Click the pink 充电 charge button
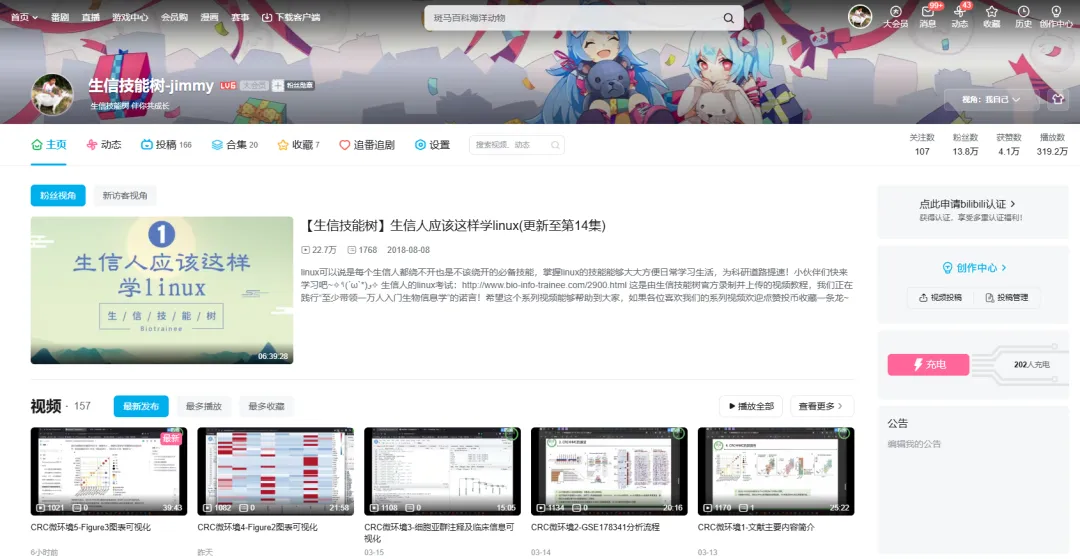Screen dimensions: 1080x559 coord(928,364)
